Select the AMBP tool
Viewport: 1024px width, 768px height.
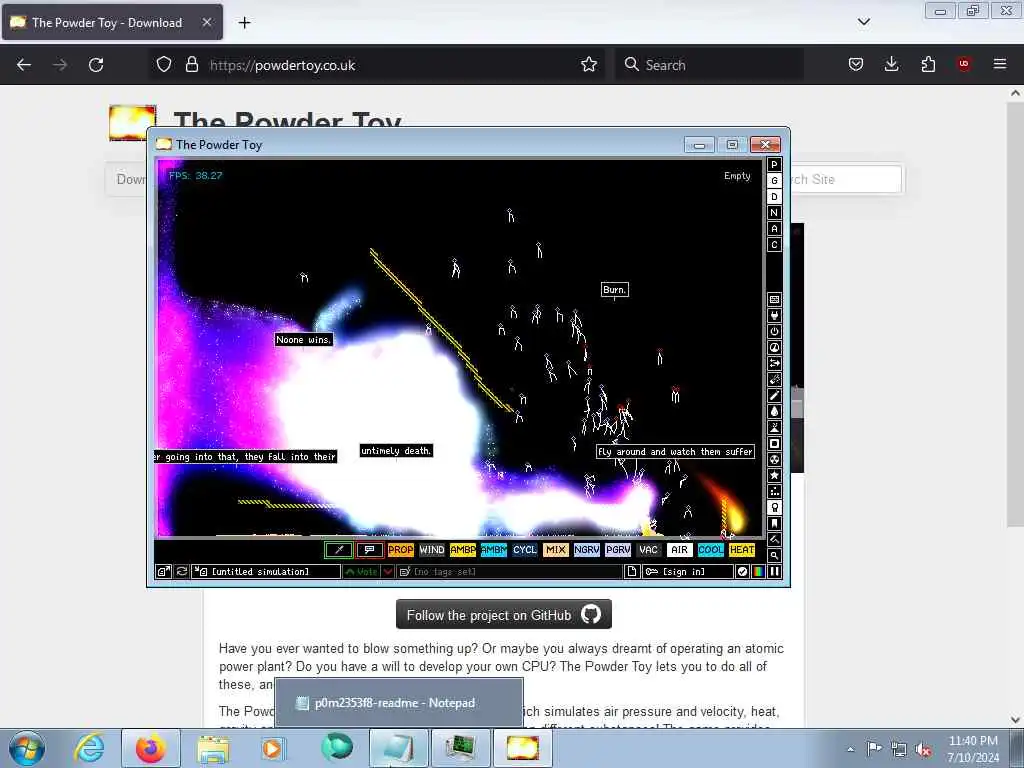pos(462,550)
